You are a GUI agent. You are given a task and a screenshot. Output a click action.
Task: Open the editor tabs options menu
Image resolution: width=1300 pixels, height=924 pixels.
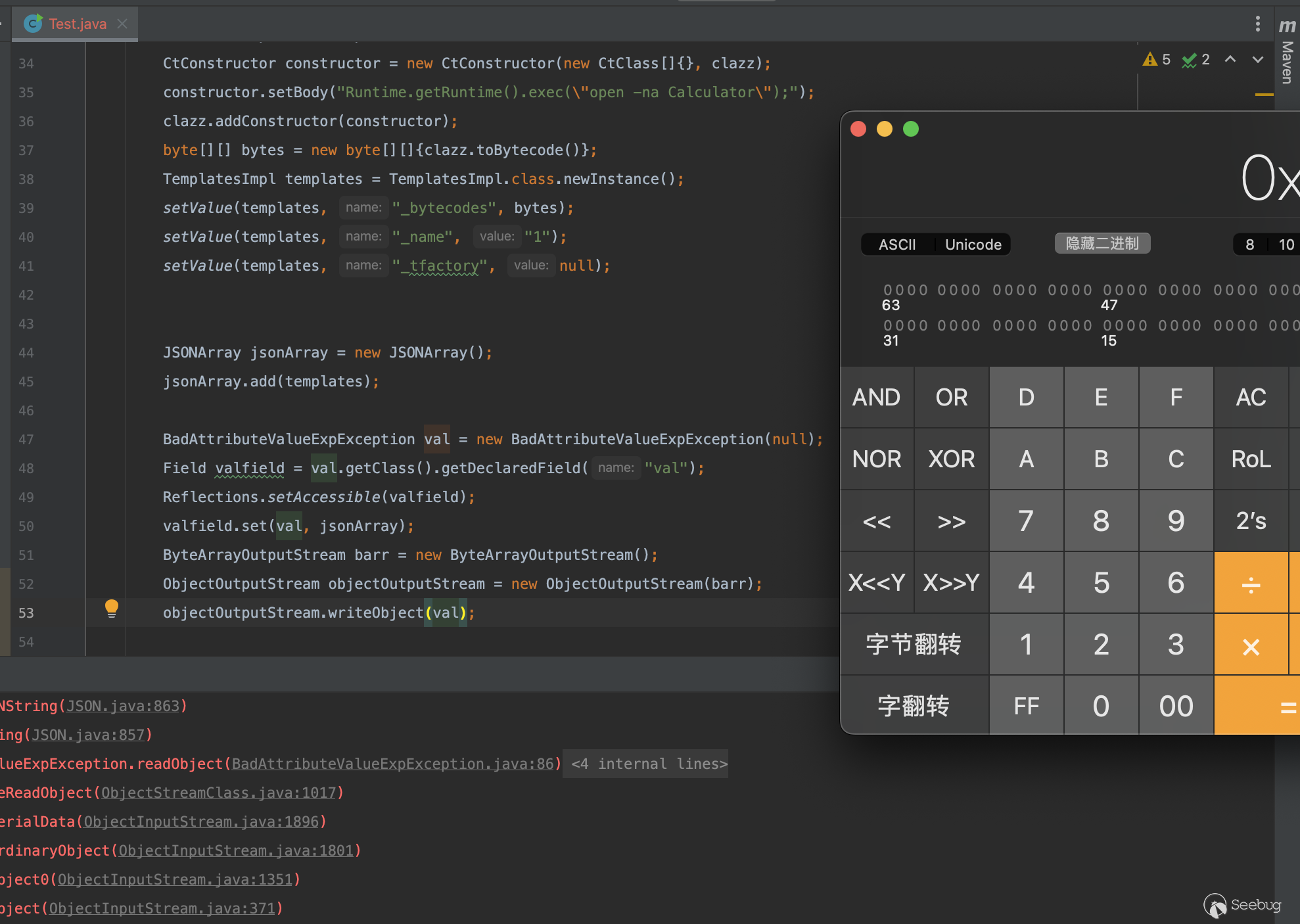(x=1257, y=24)
